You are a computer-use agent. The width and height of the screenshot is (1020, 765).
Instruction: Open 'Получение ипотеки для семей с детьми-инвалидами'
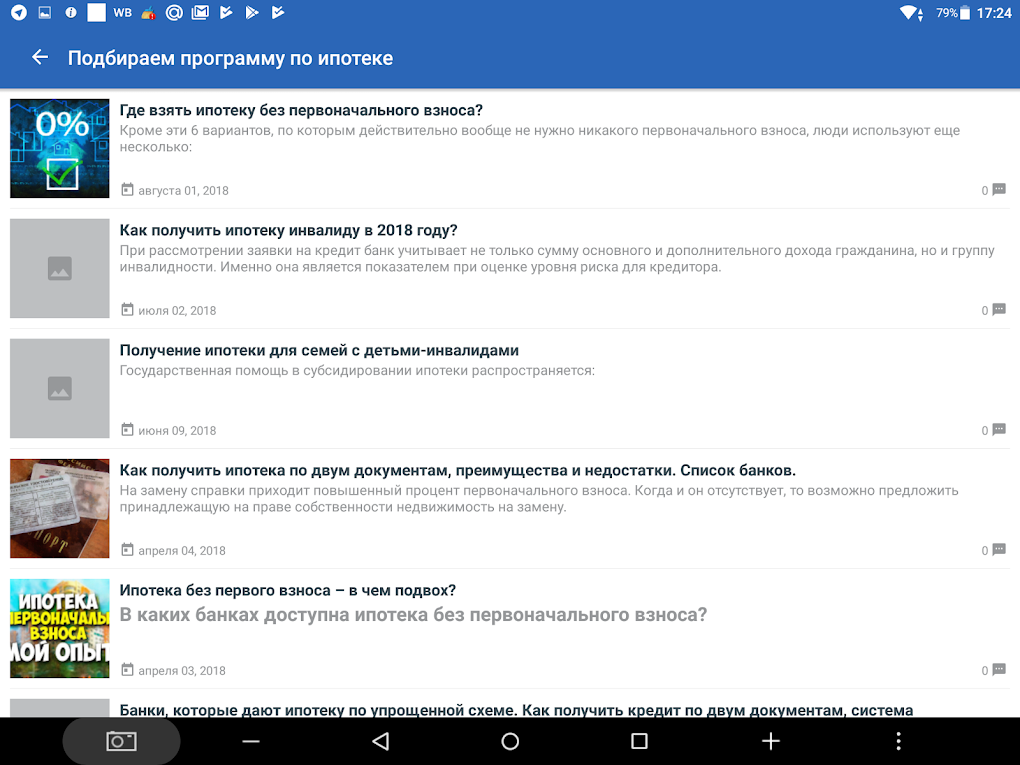point(319,350)
